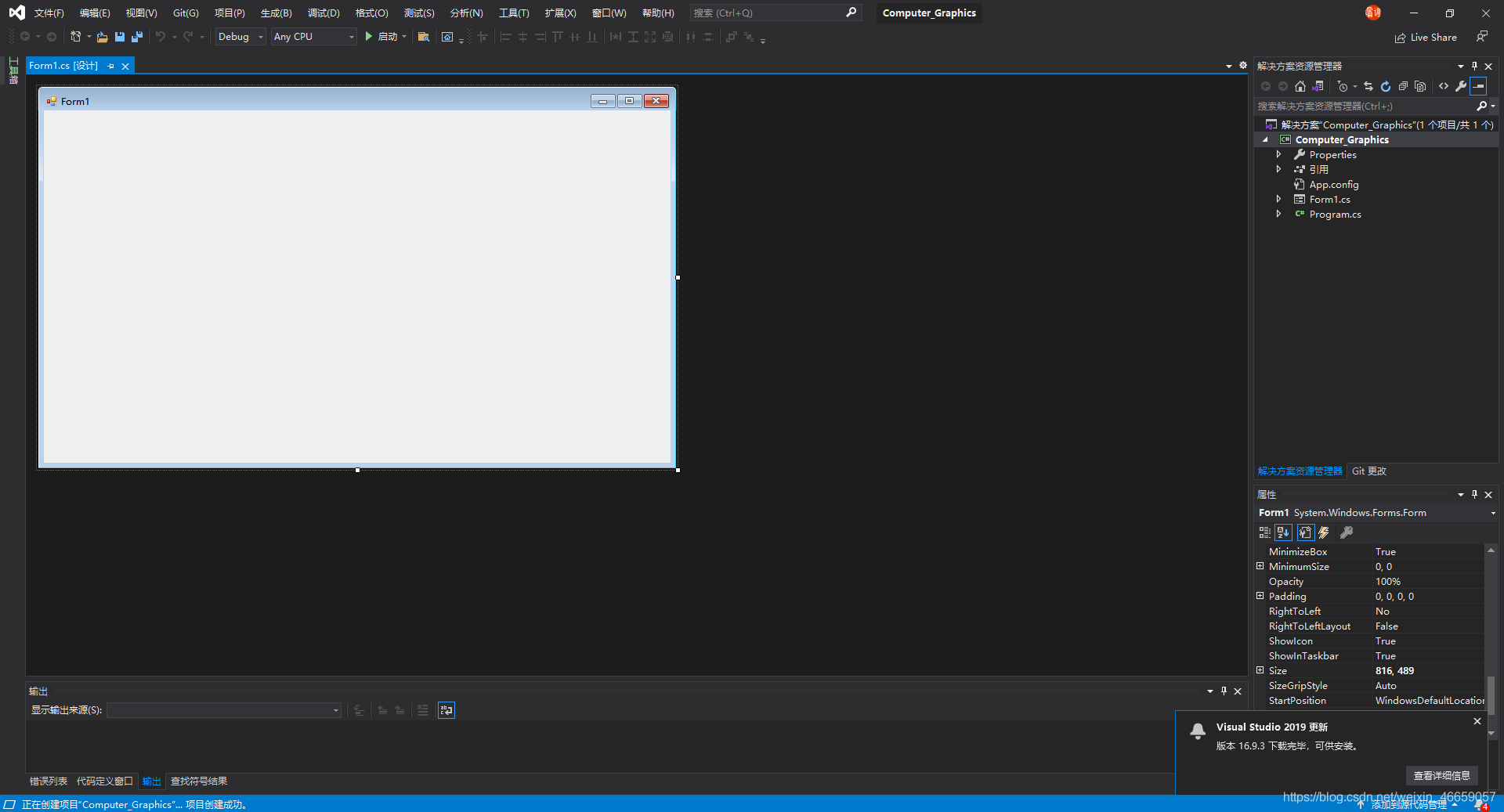The width and height of the screenshot is (1504, 812).
Task: Toggle pin on Form1.cs tab
Action: click(x=111, y=67)
